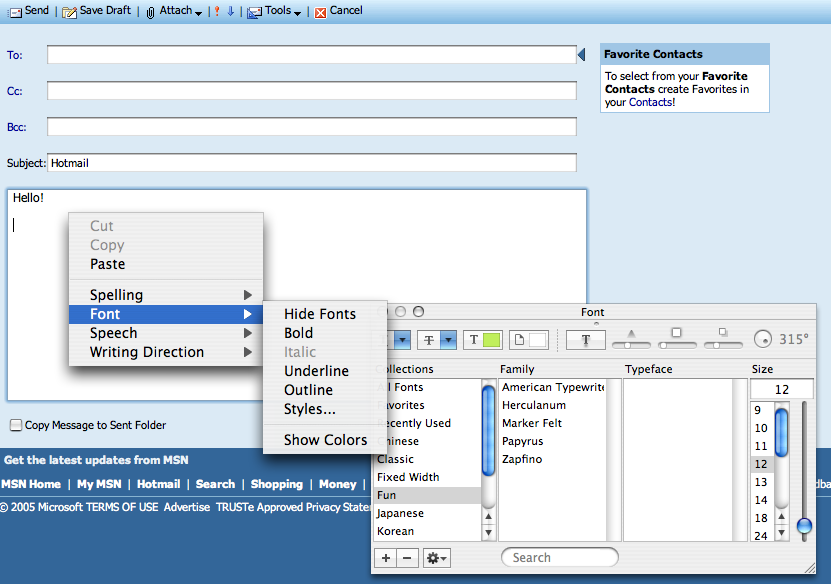Click the Cancel button label
The image size is (831, 584).
[x=346, y=10]
